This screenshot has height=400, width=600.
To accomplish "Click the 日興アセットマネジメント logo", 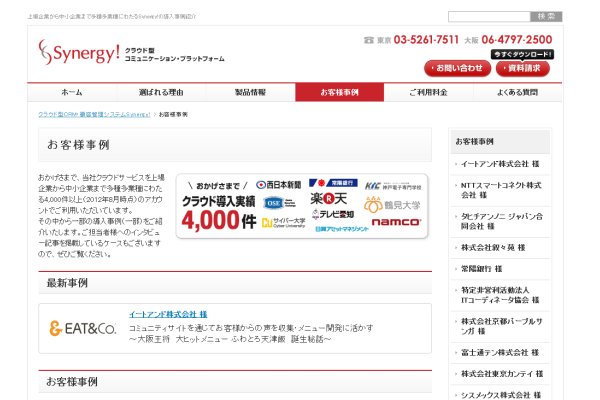I will (x=342, y=229).
